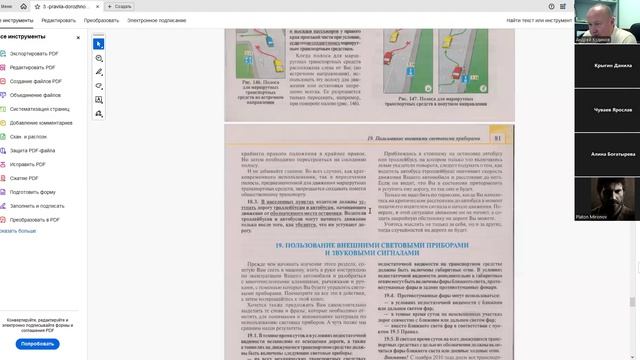640x360 pixels.
Task: Click the section 19 heading in document
Action: click(x=372, y=249)
